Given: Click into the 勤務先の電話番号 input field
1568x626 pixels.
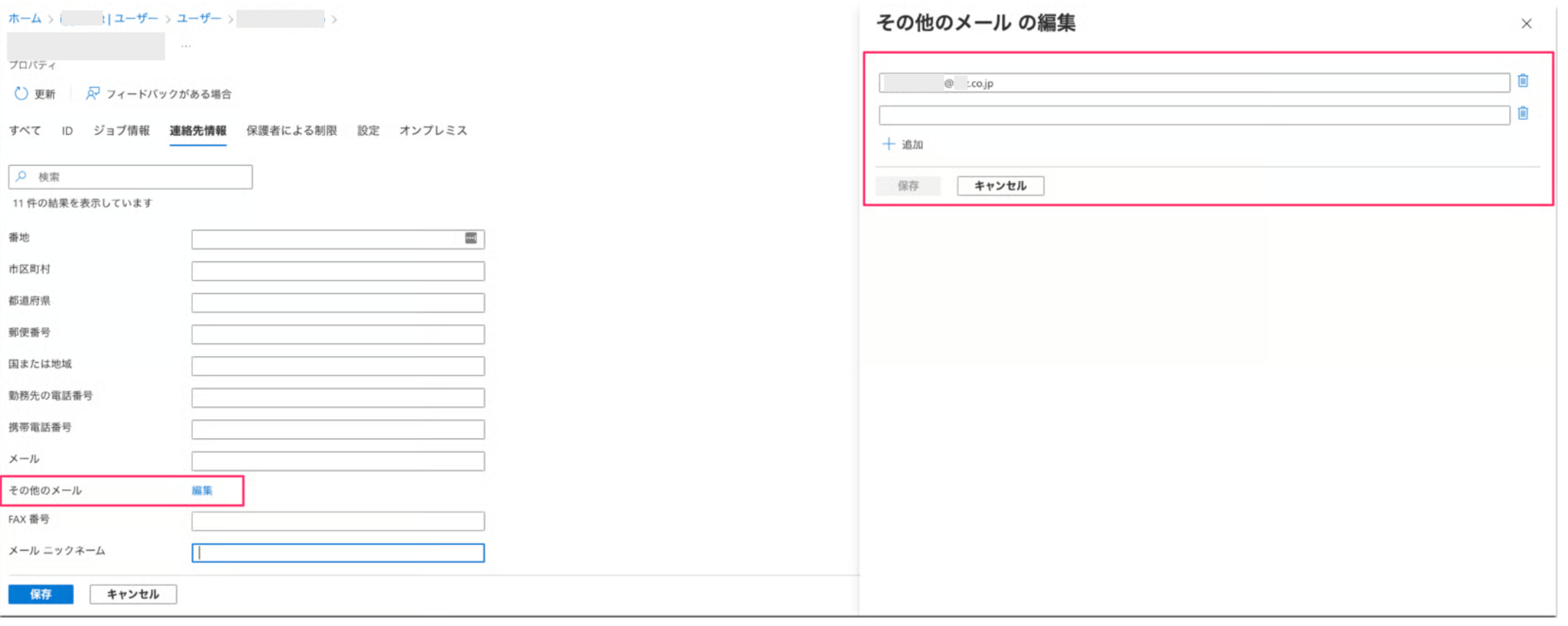Looking at the screenshot, I should pos(338,398).
